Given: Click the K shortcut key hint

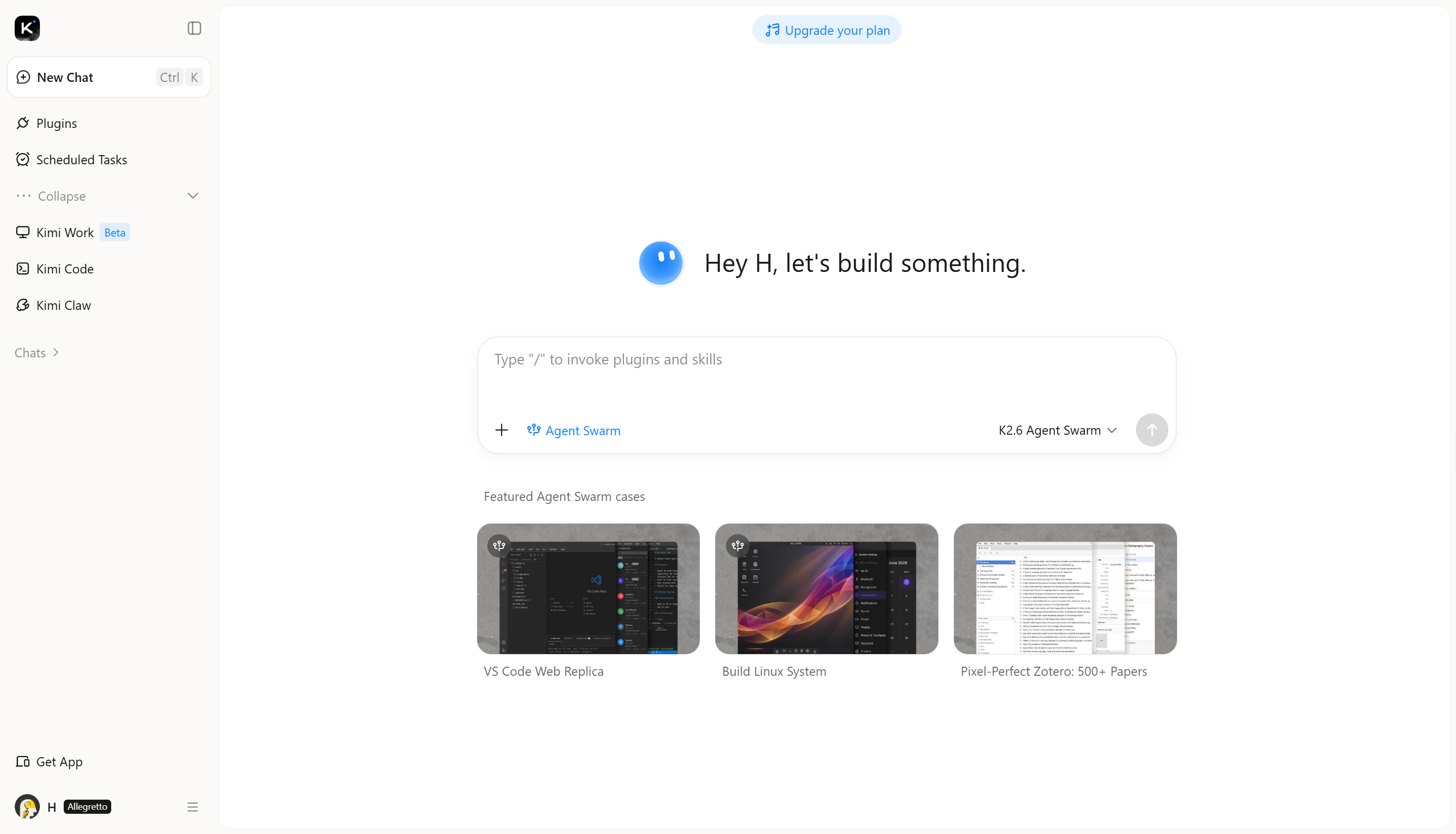Looking at the screenshot, I should tap(194, 77).
